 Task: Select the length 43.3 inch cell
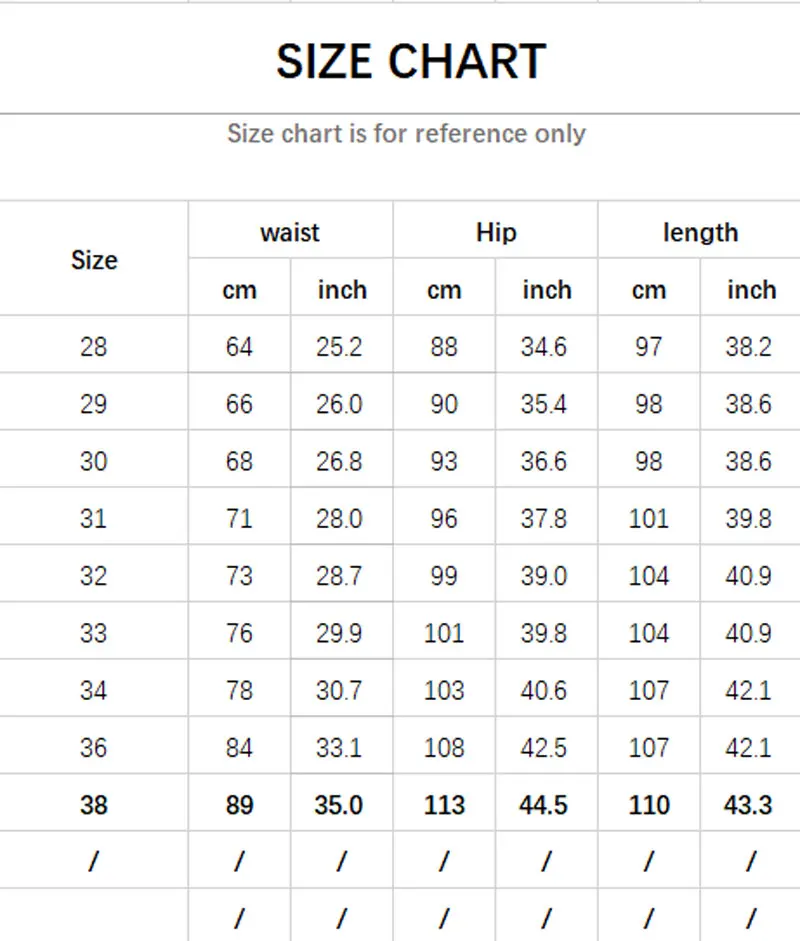748,805
